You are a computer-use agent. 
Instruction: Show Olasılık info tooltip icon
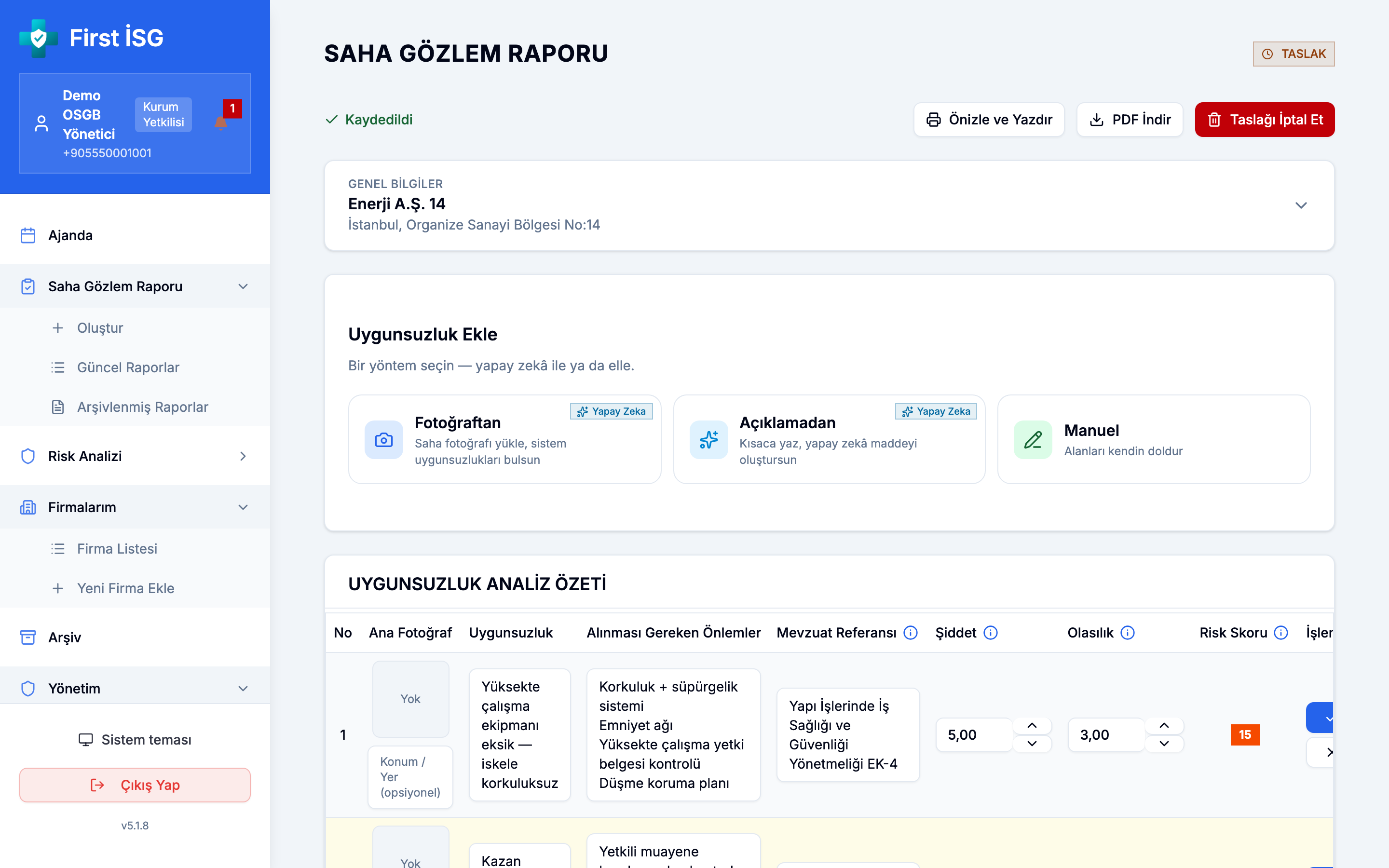click(1128, 633)
